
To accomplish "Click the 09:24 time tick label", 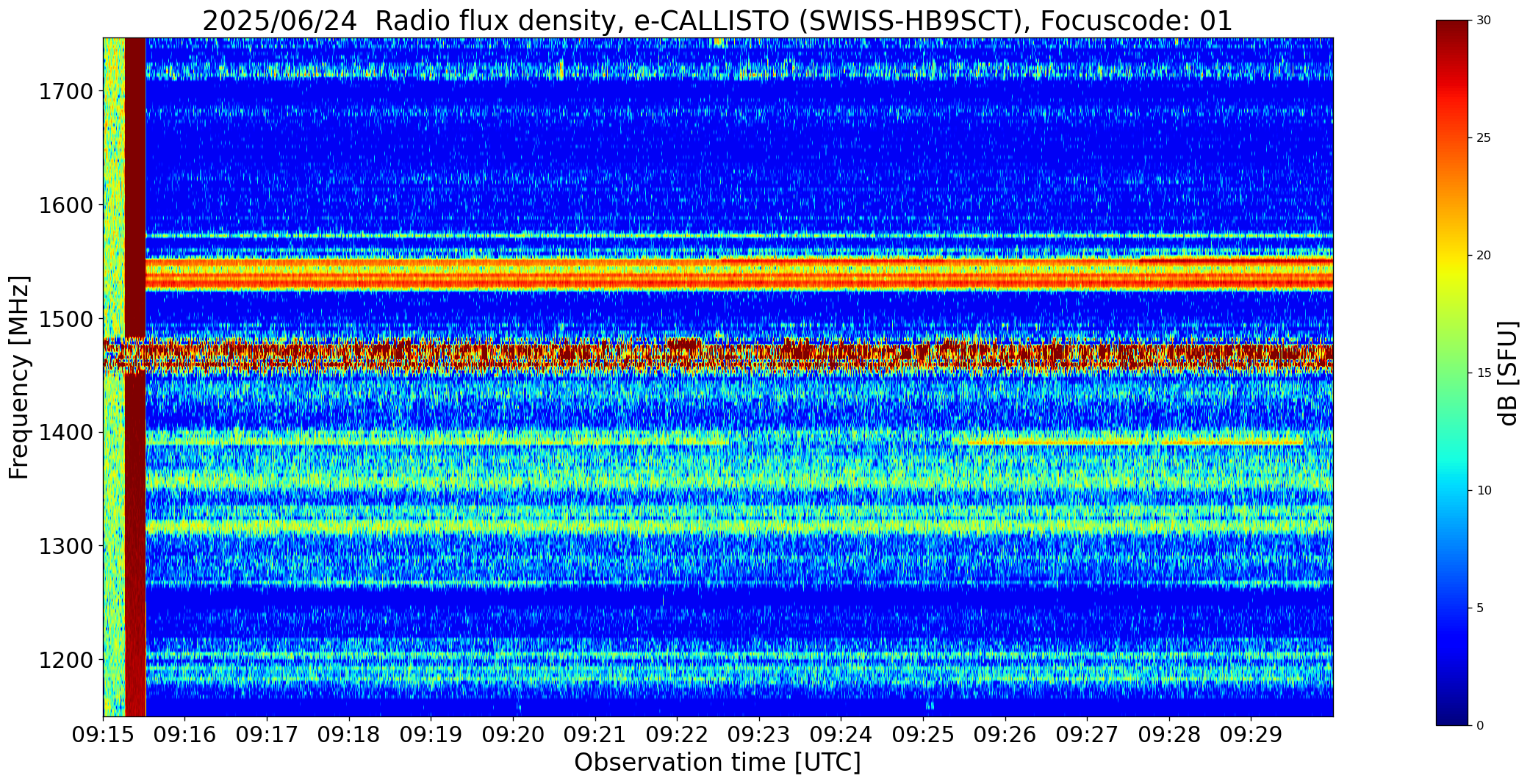I will pyautogui.click(x=841, y=735).
